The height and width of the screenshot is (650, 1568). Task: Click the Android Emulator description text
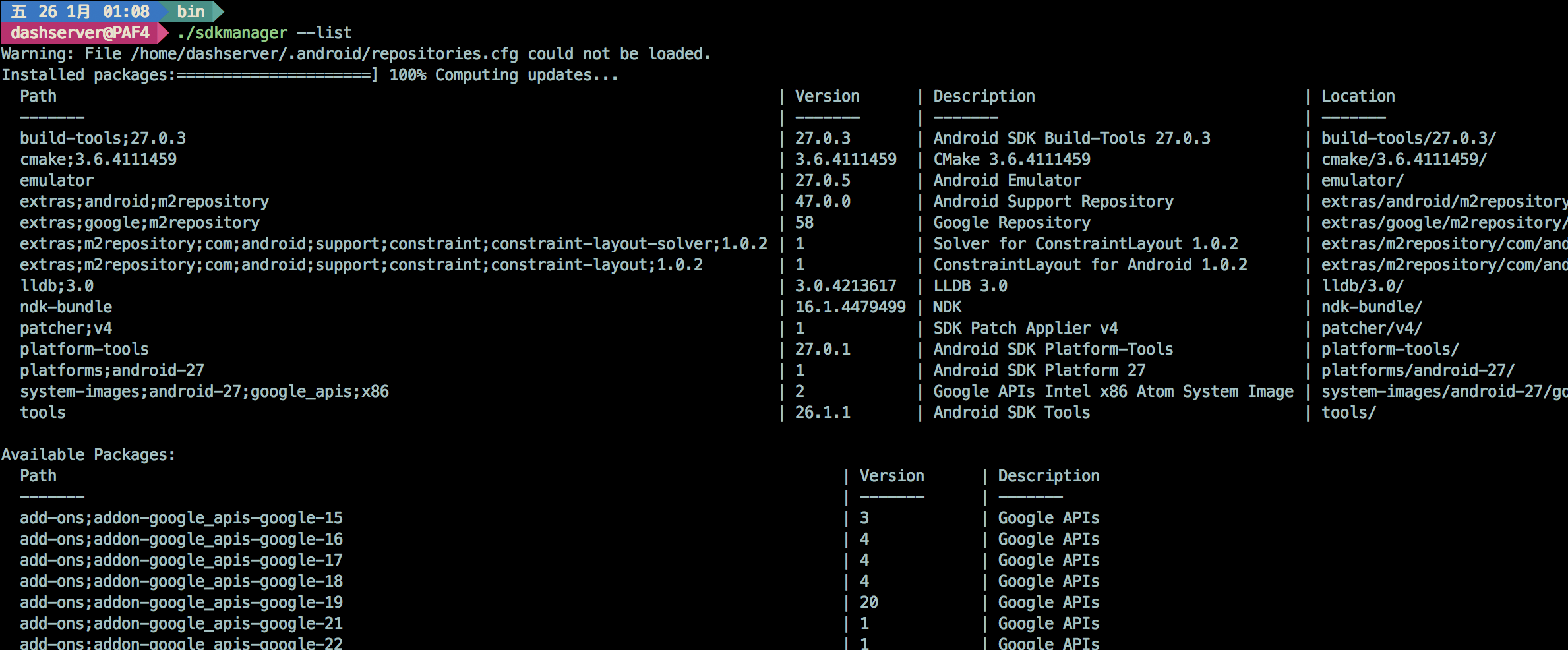pyautogui.click(x=1007, y=180)
